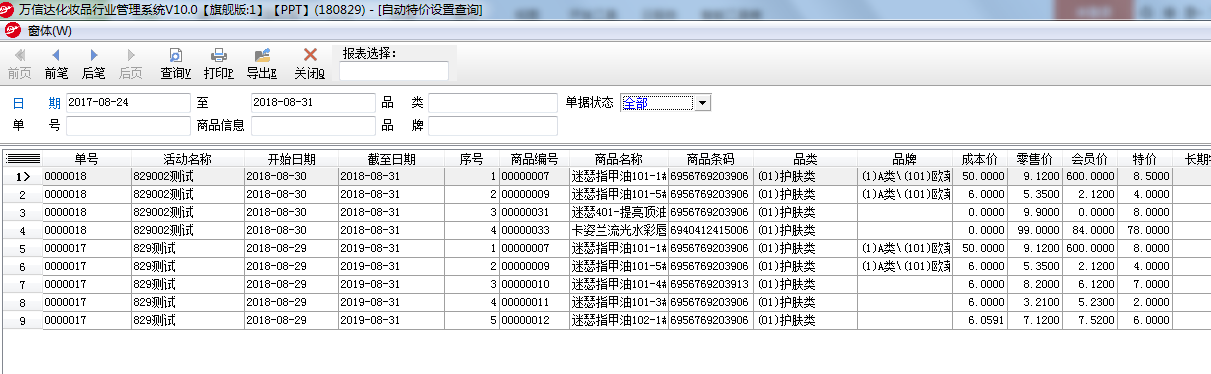This screenshot has width=1211, height=374.
Task: Click the 99.0000 retail price cell
Action: coord(1034,230)
